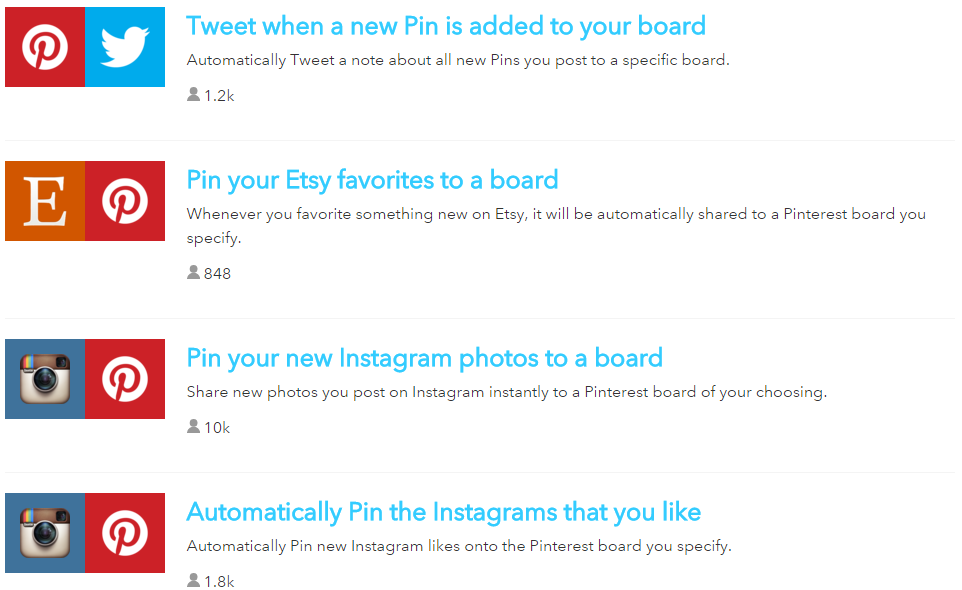
Task: Open 'Pin your Etsy favorites to a board'
Action: coord(372,180)
